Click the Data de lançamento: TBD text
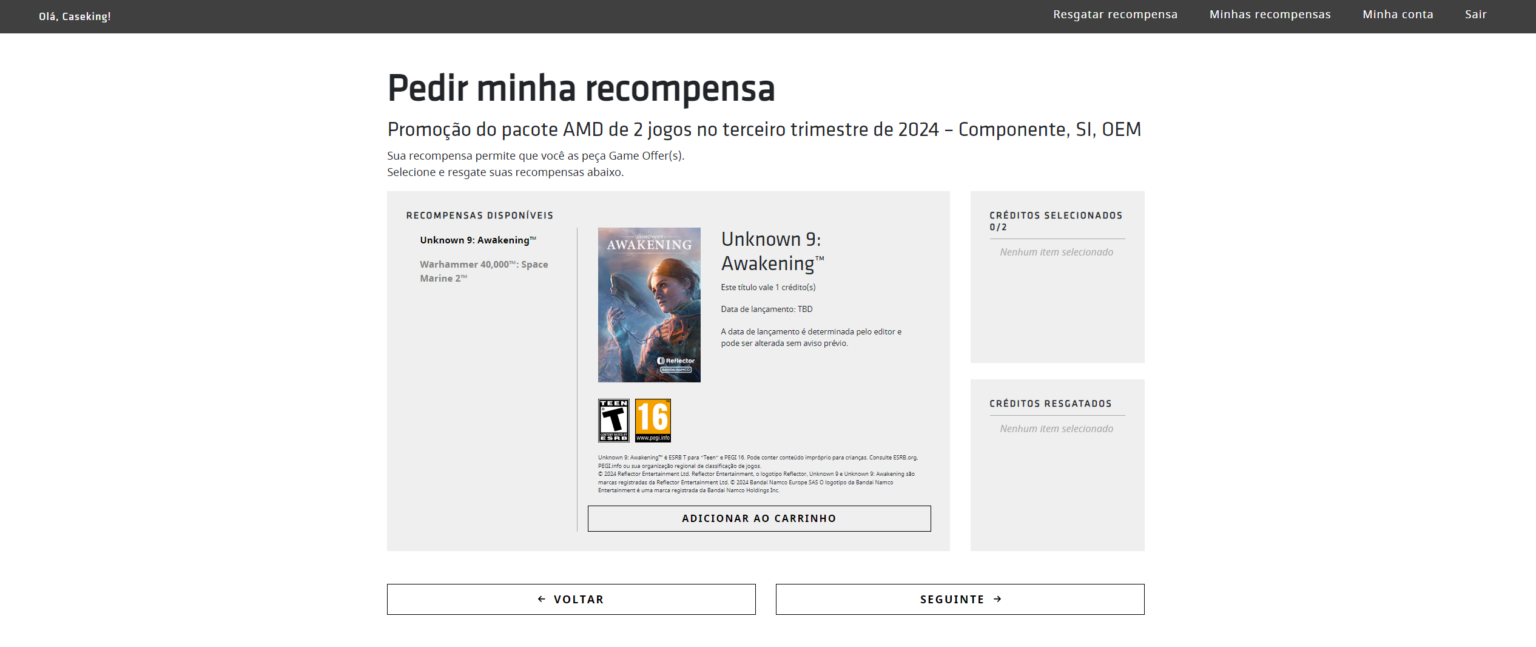The width and height of the screenshot is (1536, 647). point(766,309)
